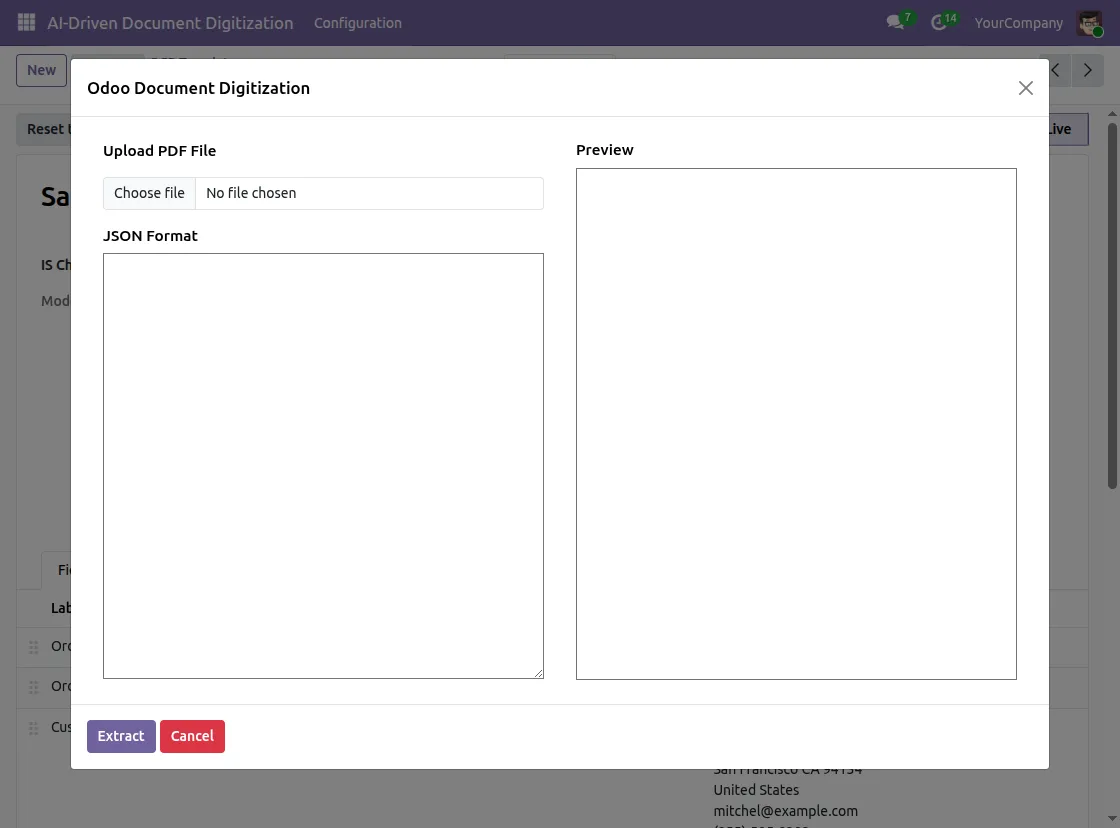Click the Extract button
The width and height of the screenshot is (1120, 828).
tap(121, 736)
